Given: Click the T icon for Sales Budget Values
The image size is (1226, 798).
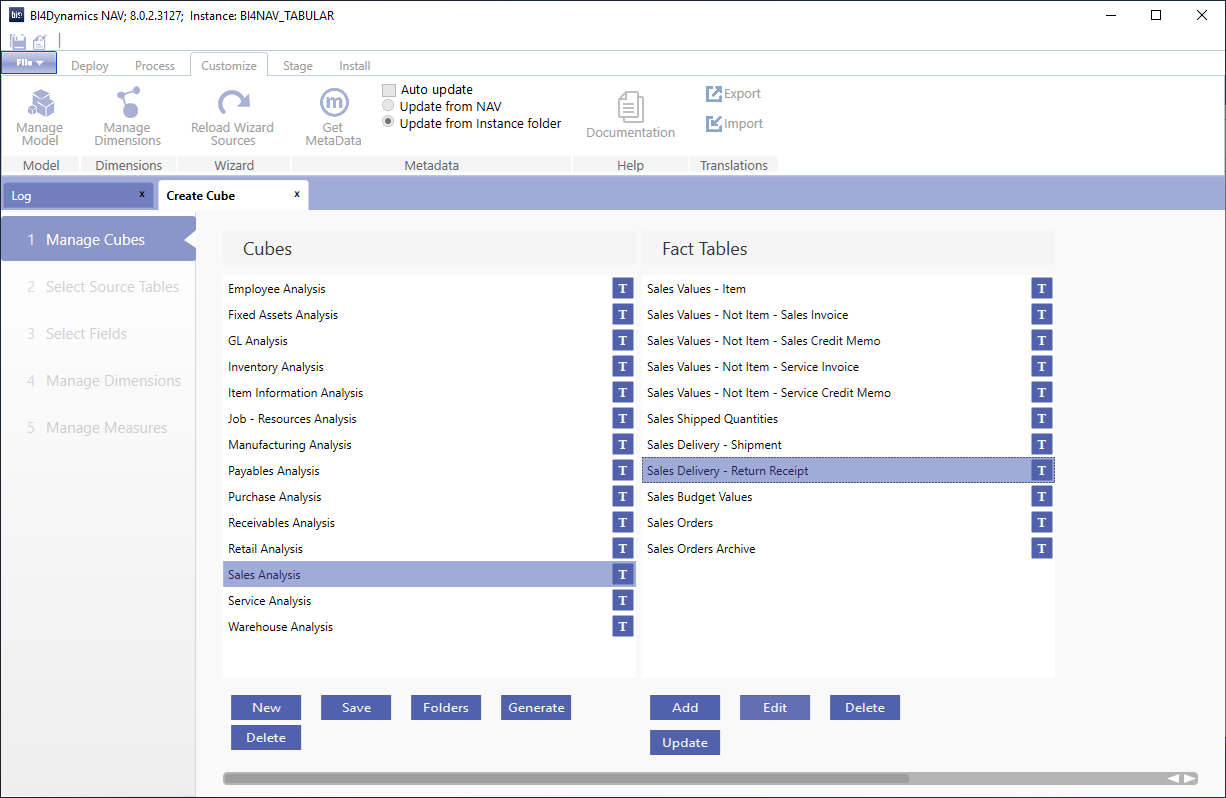Looking at the screenshot, I should 1042,497.
